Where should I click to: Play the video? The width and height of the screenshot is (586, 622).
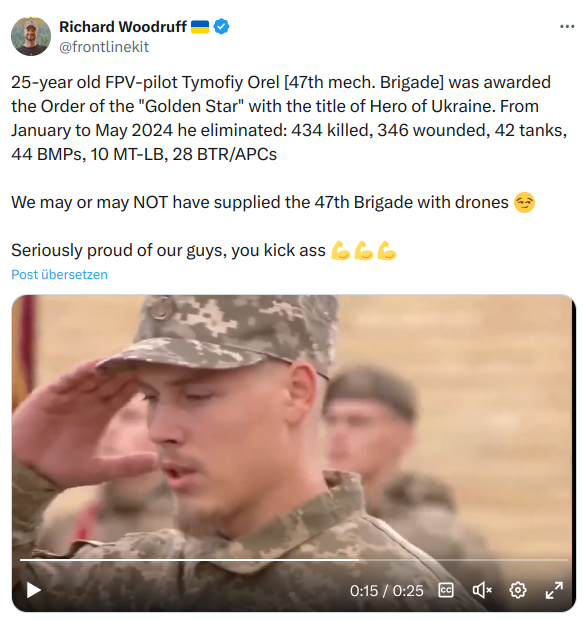(x=33, y=590)
